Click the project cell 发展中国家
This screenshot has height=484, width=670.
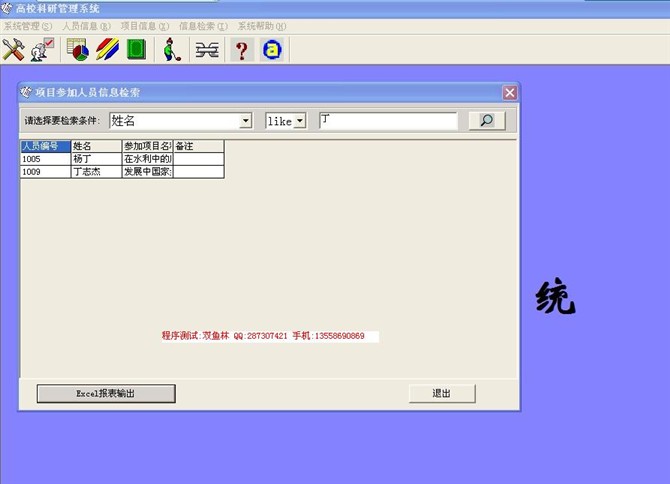[147, 172]
